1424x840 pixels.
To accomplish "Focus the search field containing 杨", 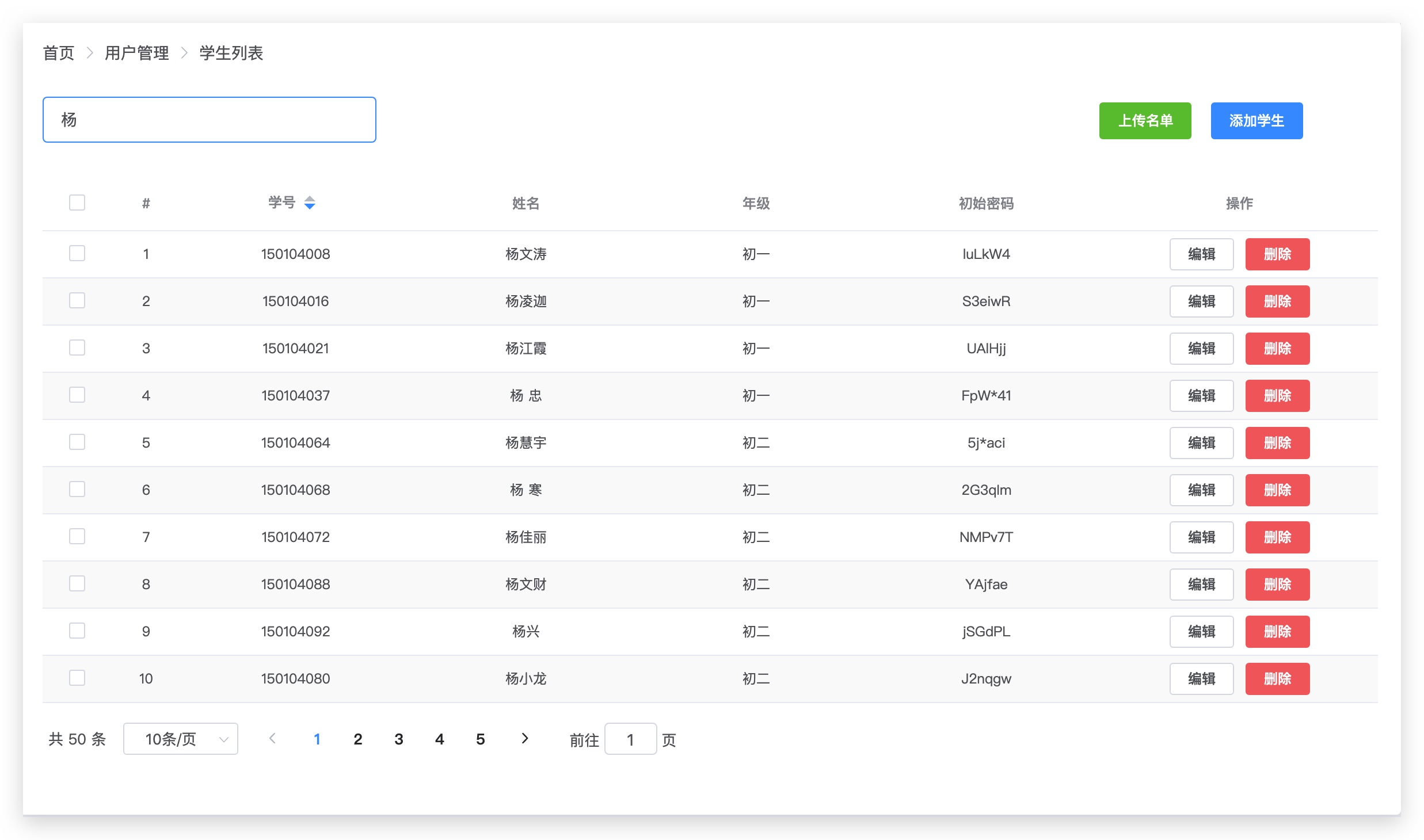I will point(210,120).
